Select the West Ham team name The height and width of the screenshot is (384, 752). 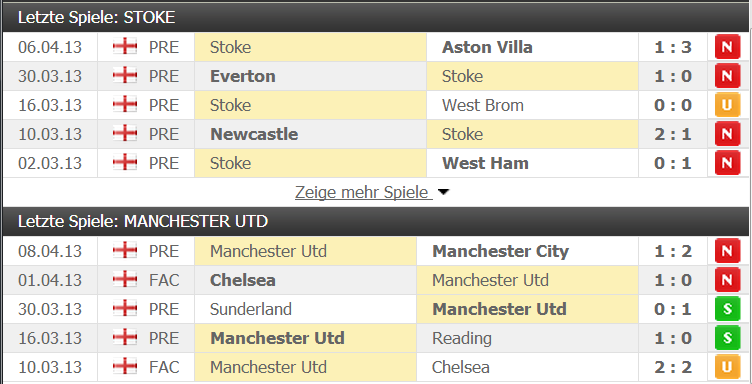point(485,163)
